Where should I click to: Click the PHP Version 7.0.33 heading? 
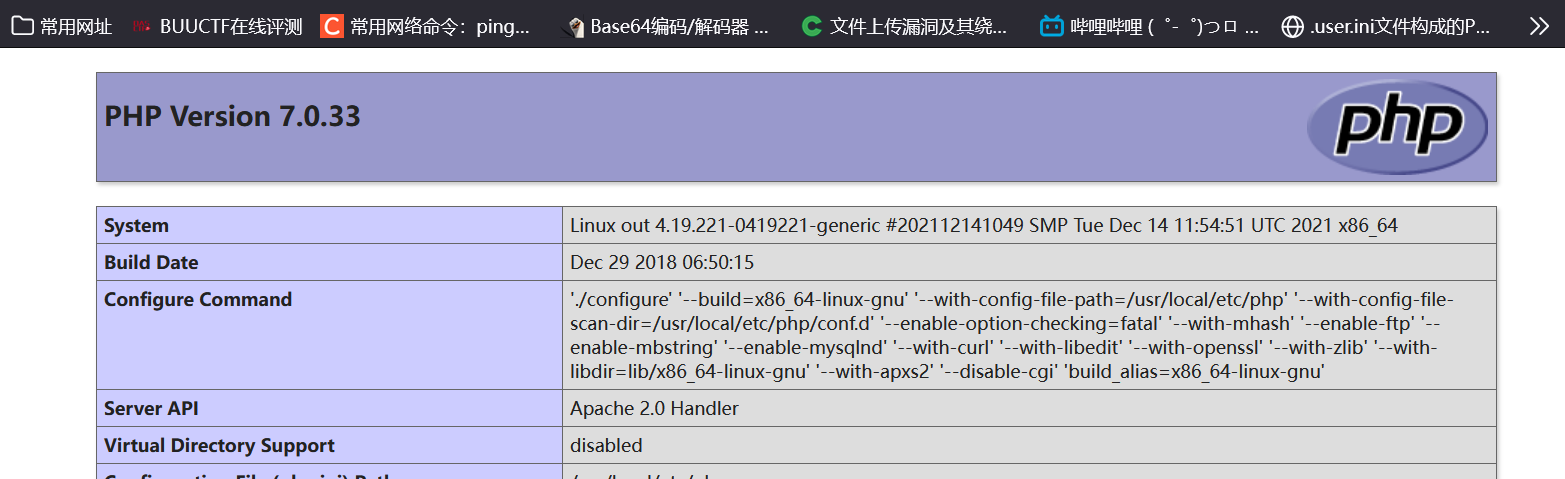tap(232, 116)
